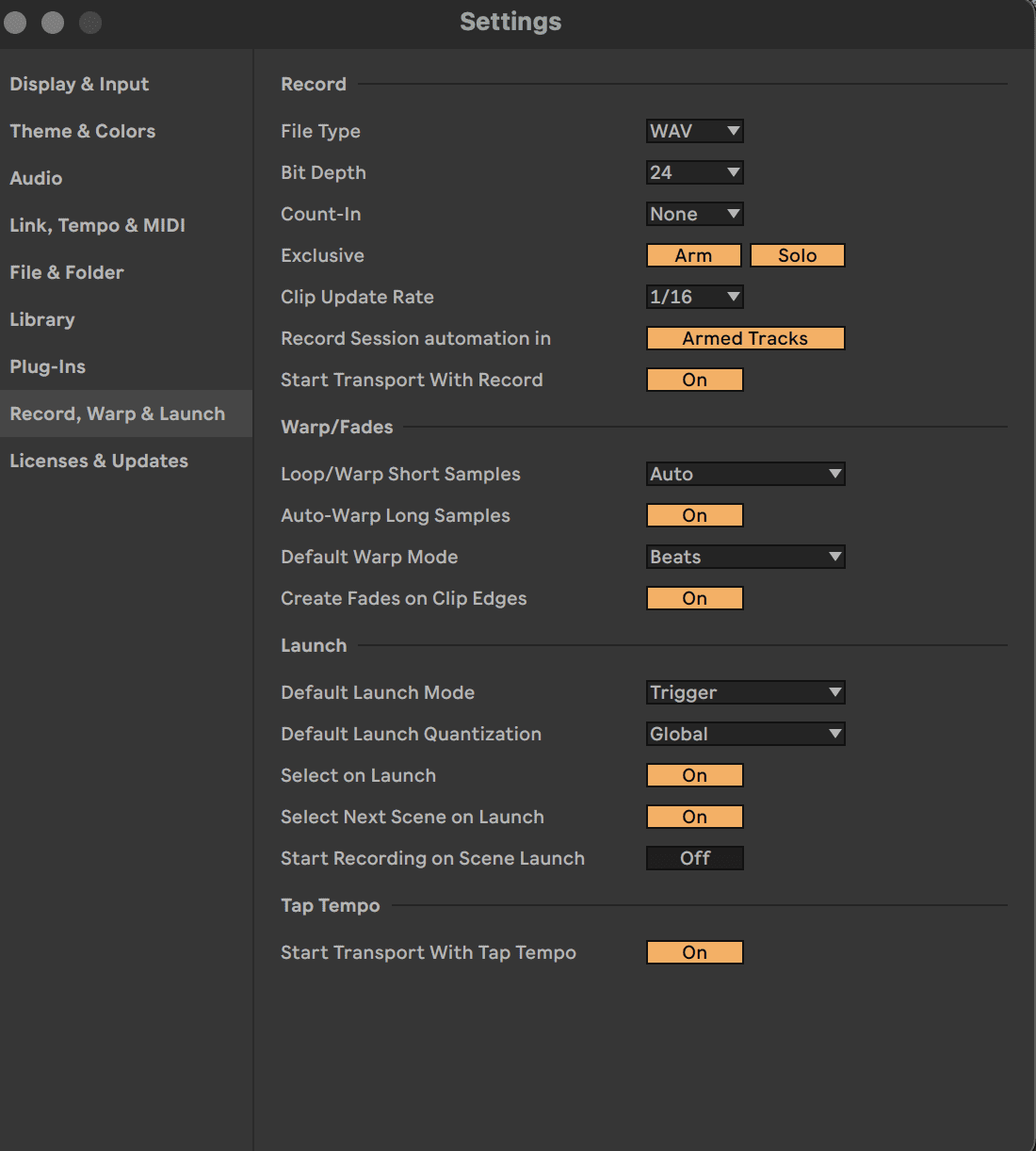
Task: Turn off Auto-Warp Long Samples
Action: point(694,515)
